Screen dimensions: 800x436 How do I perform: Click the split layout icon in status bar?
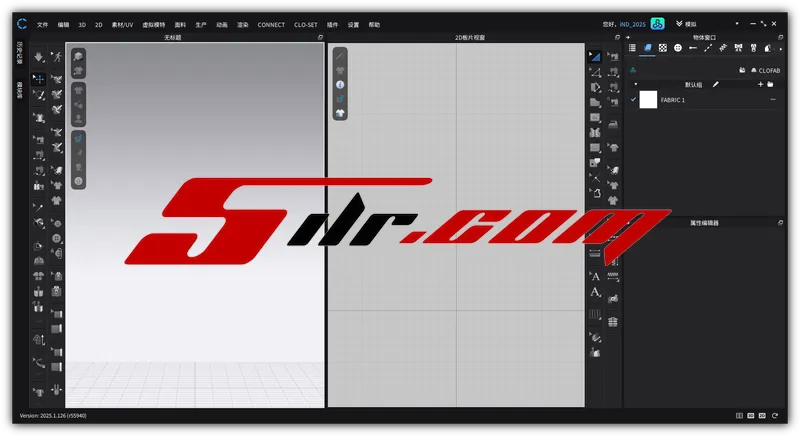point(739,416)
